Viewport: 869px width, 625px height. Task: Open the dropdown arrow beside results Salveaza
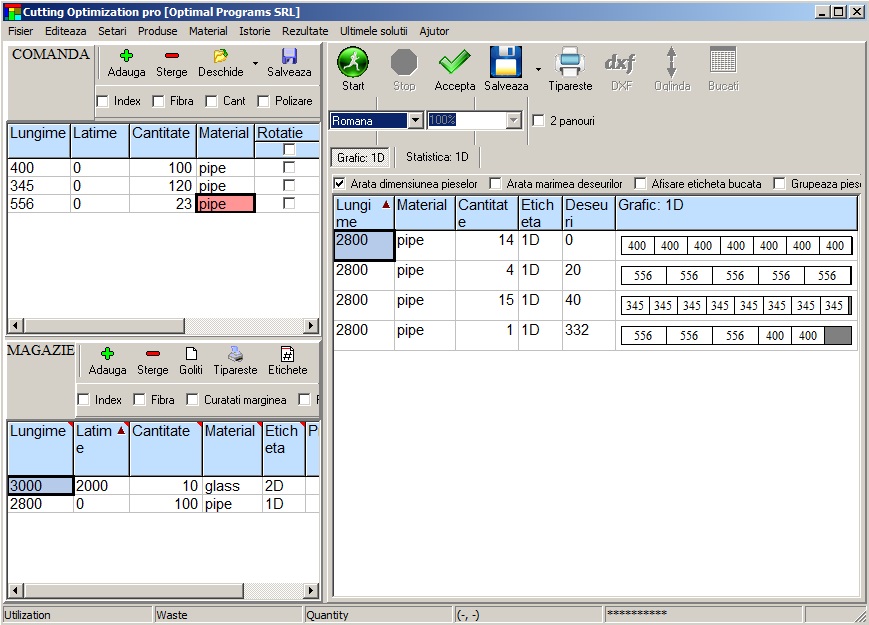[539, 69]
